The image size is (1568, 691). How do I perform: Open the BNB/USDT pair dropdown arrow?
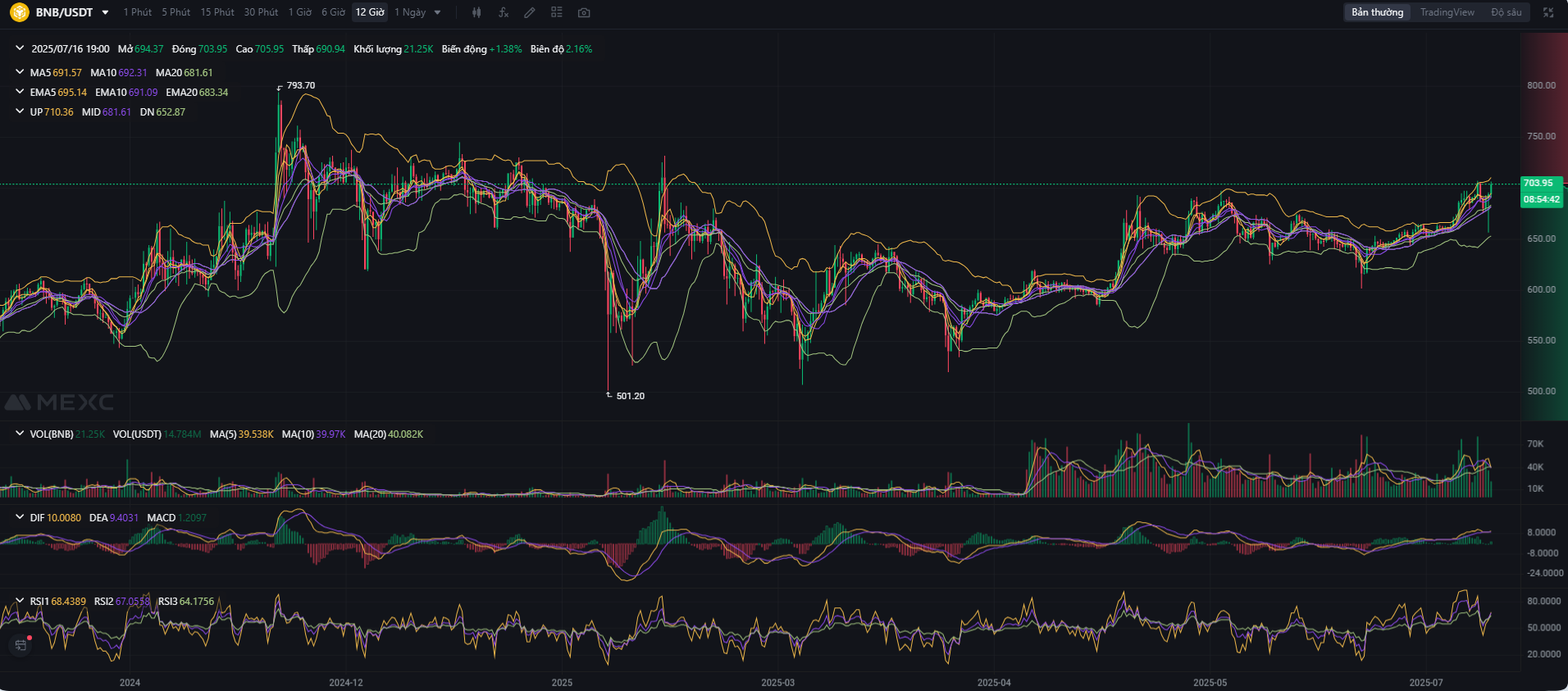105,12
